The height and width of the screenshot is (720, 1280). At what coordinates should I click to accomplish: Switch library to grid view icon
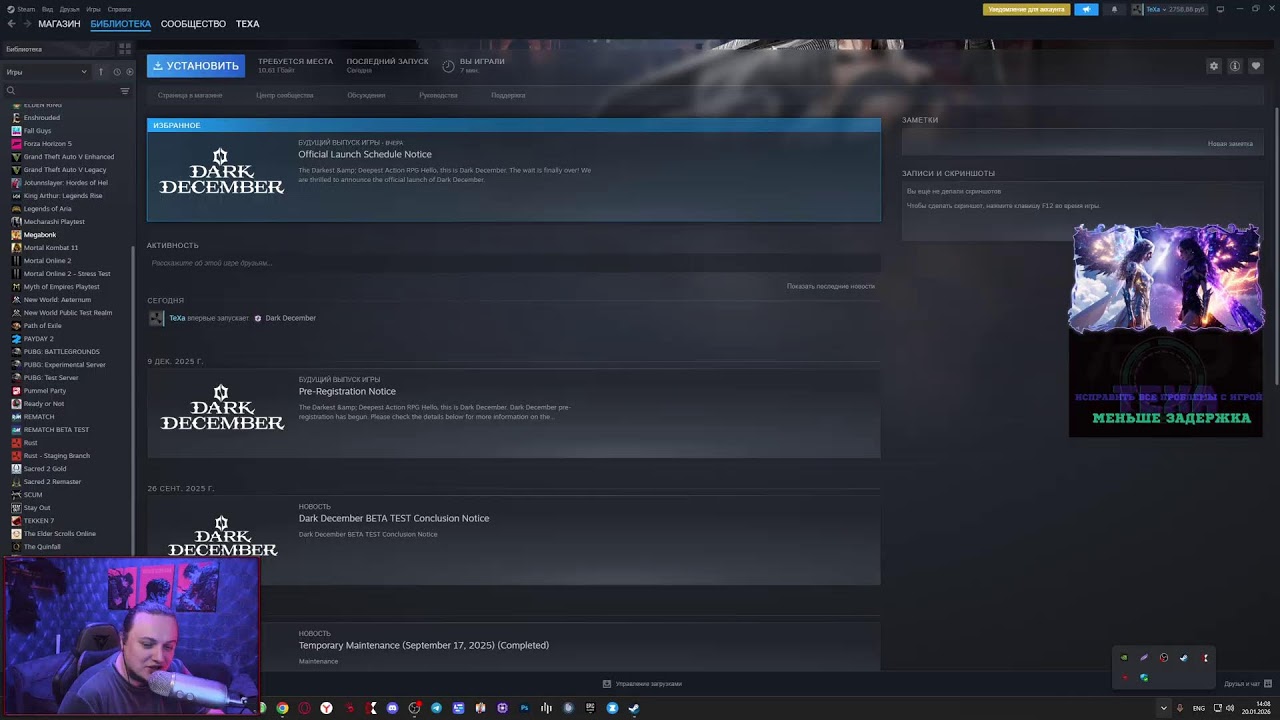coord(125,48)
